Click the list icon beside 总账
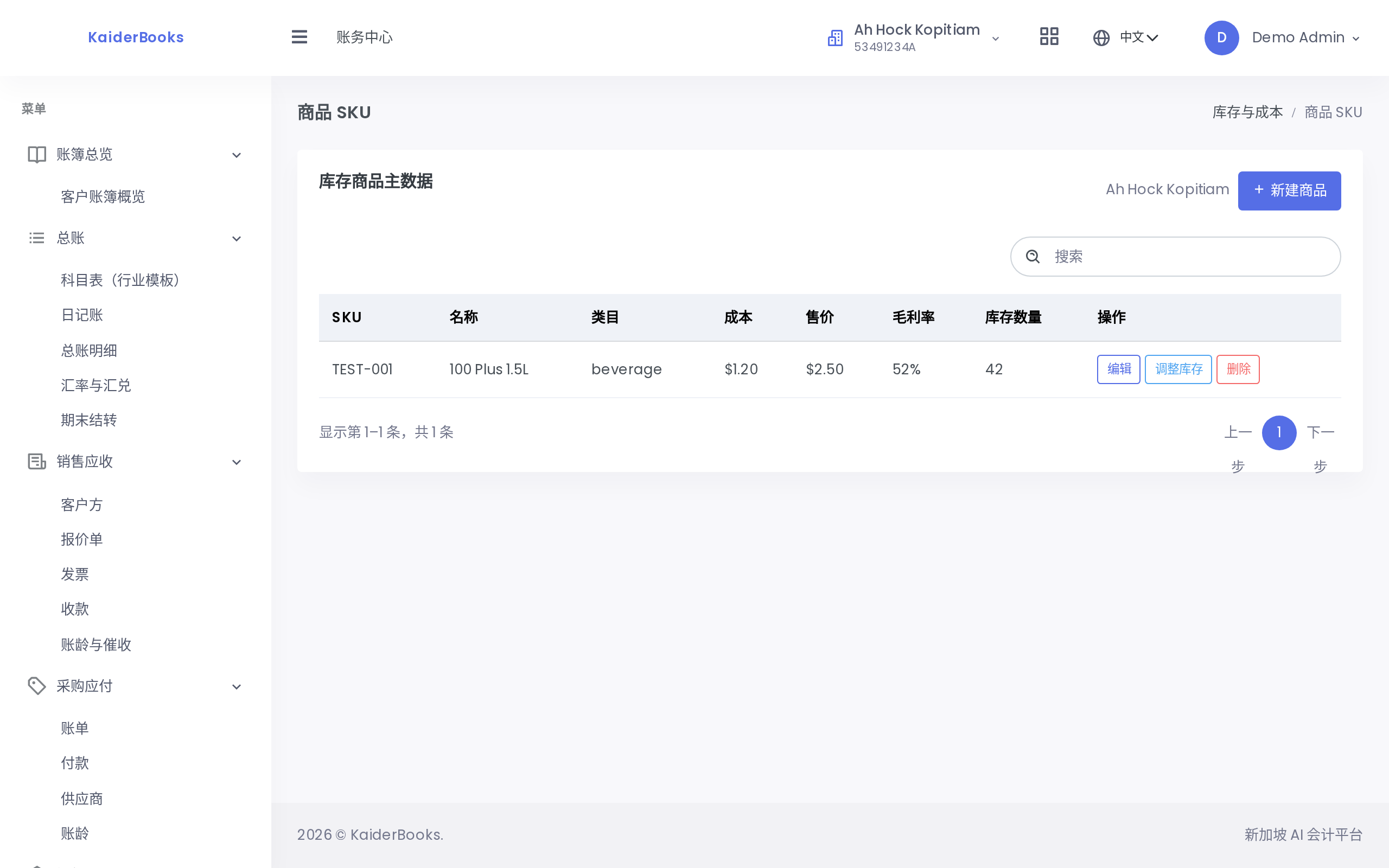Viewport: 1389px width, 868px height. (x=37, y=238)
